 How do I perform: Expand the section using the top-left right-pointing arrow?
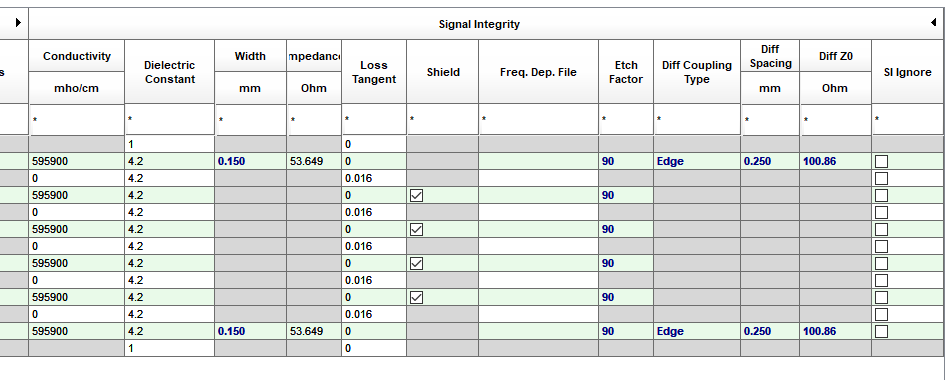18,22
